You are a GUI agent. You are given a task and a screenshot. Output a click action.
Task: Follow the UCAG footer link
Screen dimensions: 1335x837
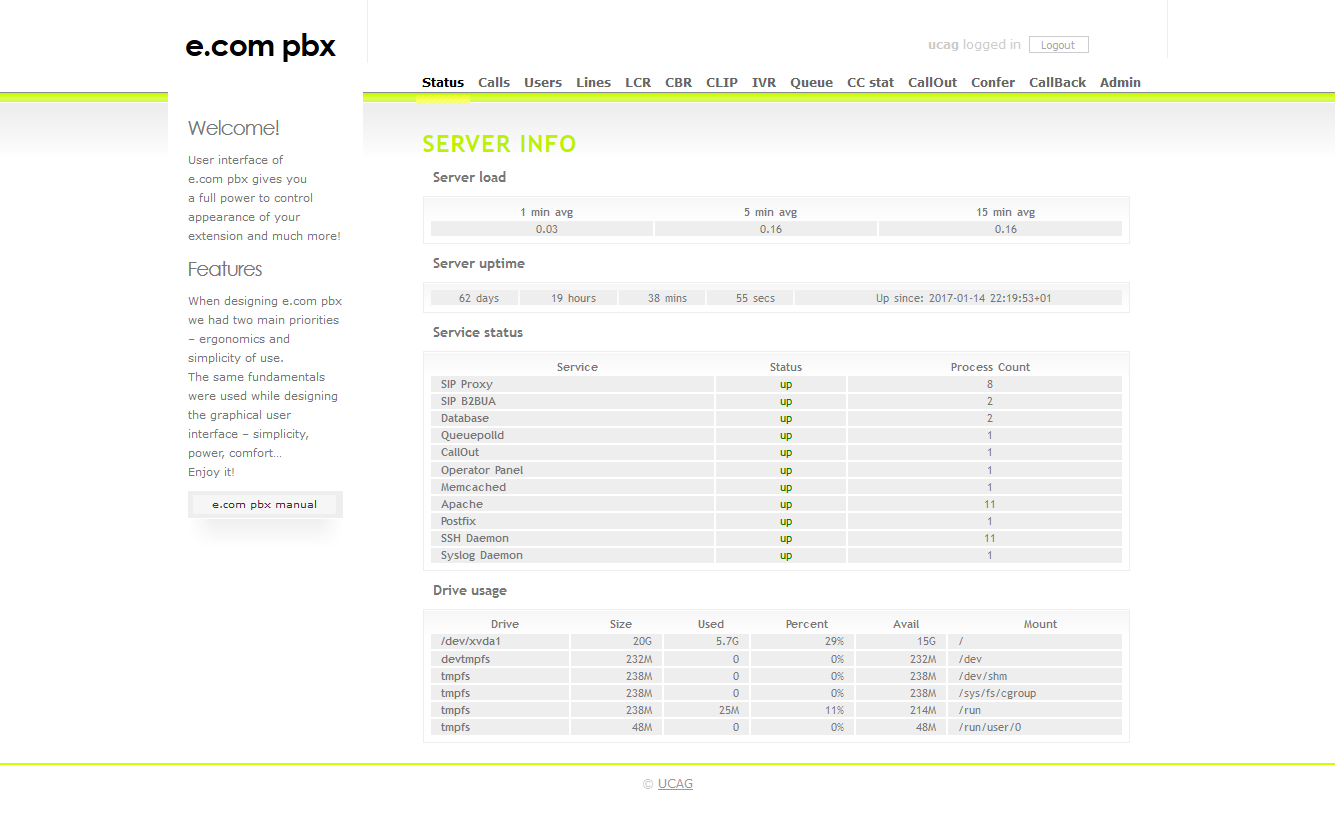pos(675,784)
